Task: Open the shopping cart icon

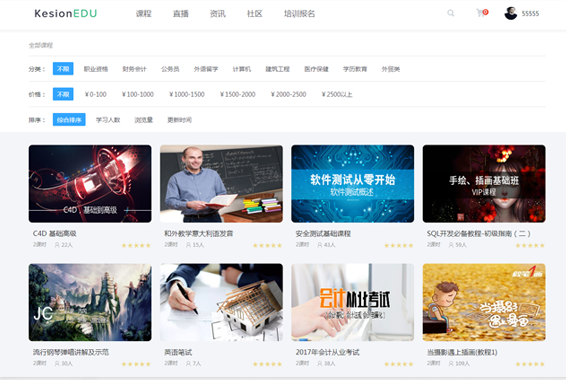Action: (481, 13)
